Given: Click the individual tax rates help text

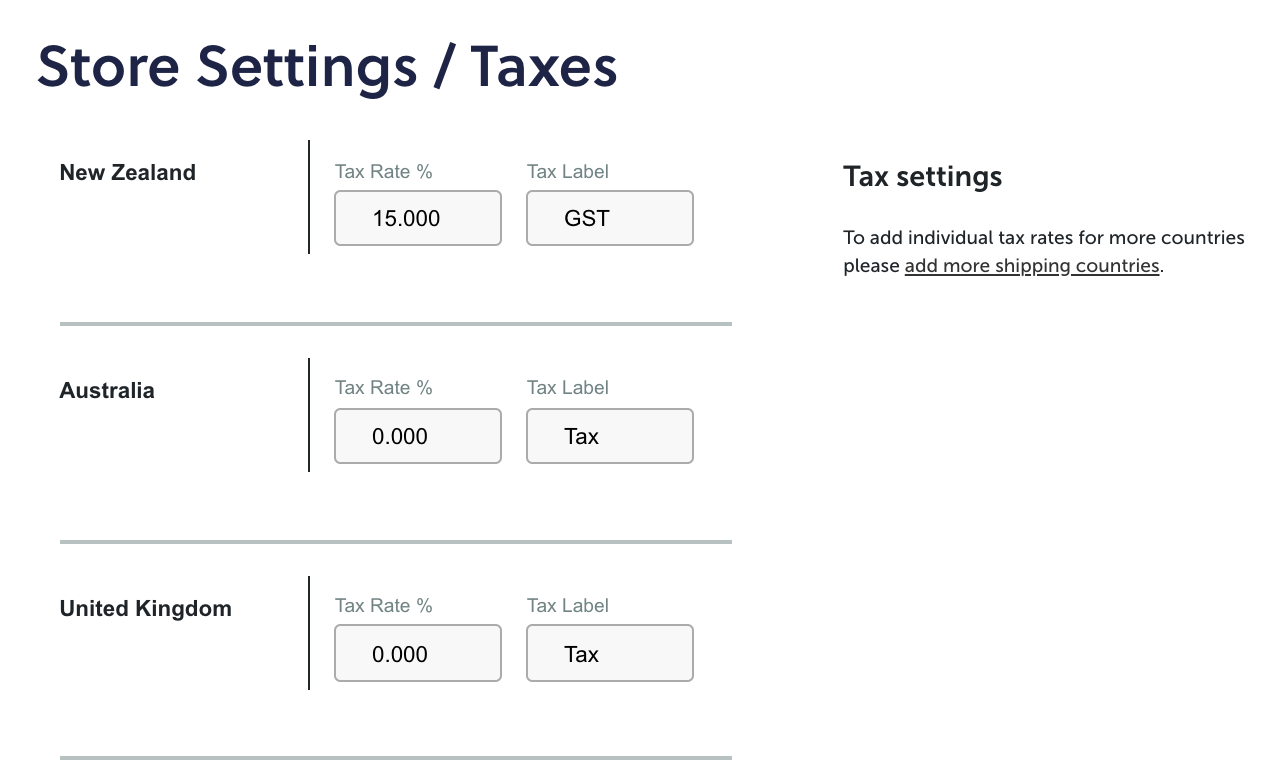Looking at the screenshot, I should click(x=1044, y=252).
